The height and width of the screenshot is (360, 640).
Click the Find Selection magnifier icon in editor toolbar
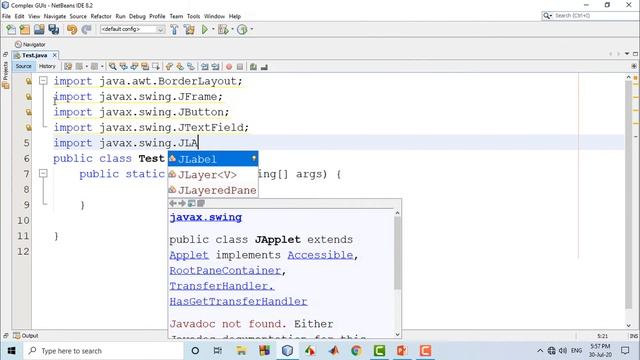point(112,67)
